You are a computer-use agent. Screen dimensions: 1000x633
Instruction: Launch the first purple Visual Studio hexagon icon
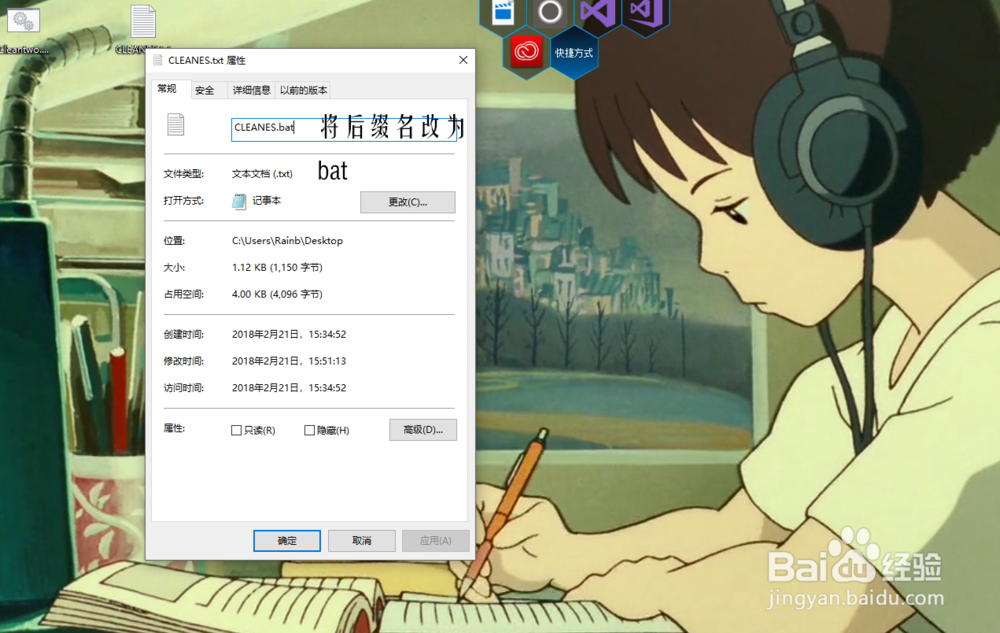coord(598,13)
